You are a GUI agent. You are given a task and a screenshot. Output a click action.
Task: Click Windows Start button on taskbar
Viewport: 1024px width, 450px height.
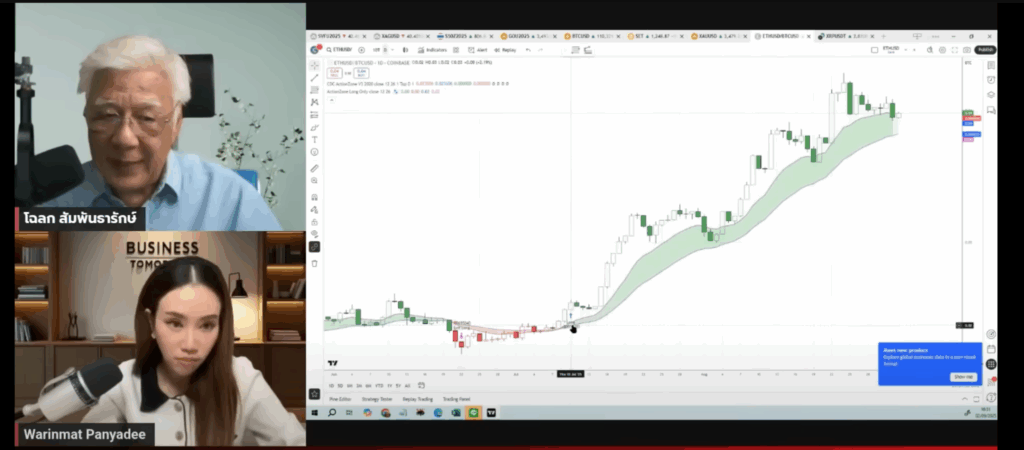314,412
